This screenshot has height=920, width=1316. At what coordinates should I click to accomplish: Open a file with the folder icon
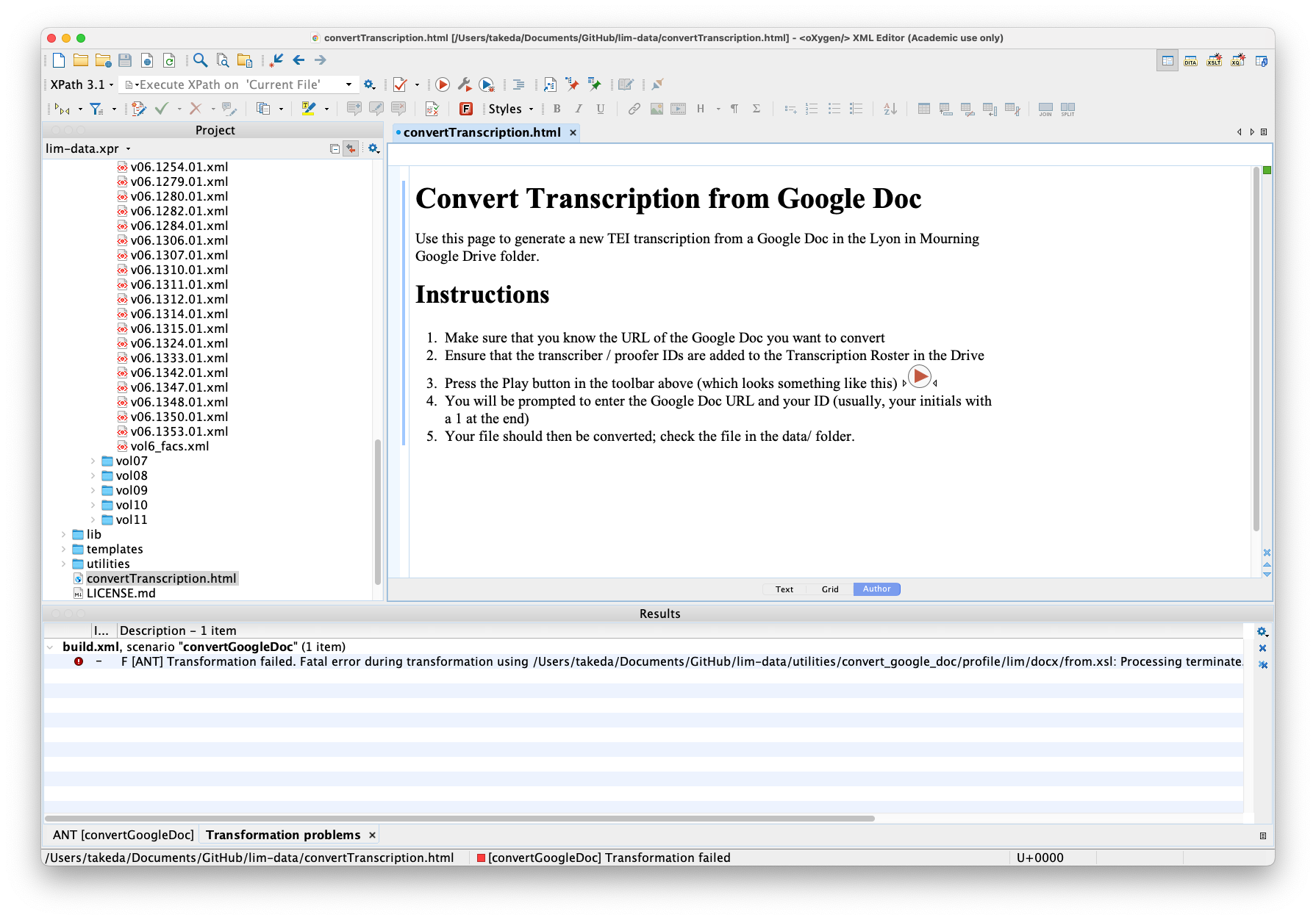point(82,60)
